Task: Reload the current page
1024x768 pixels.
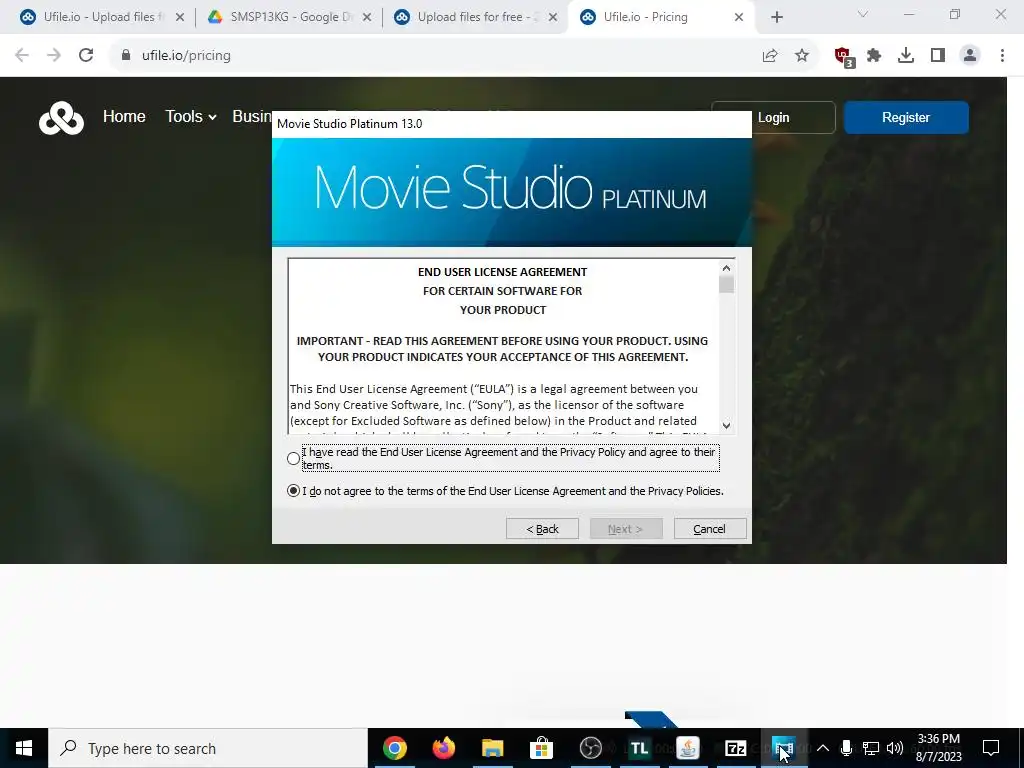Action: pos(86,56)
